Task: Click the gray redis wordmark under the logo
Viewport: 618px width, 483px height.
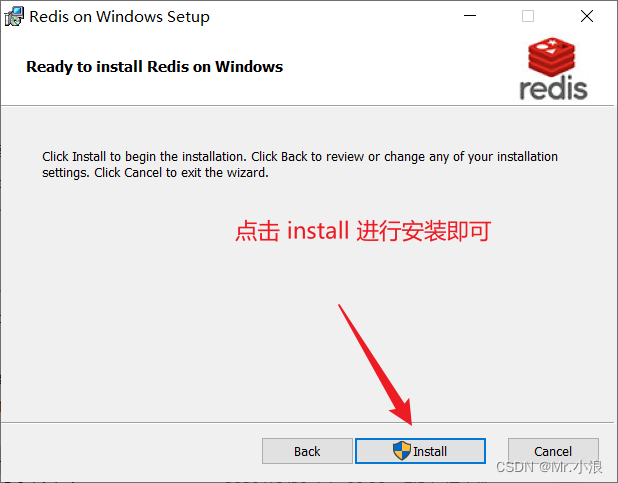Action: tap(553, 88)
